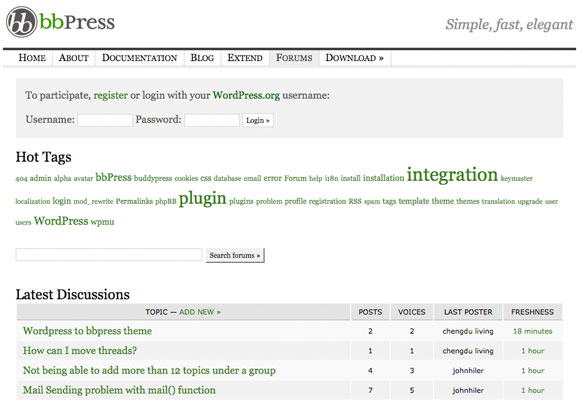
Task: Click chengdu living in Wordpress to bbpress row
Action: coord(468,331)
